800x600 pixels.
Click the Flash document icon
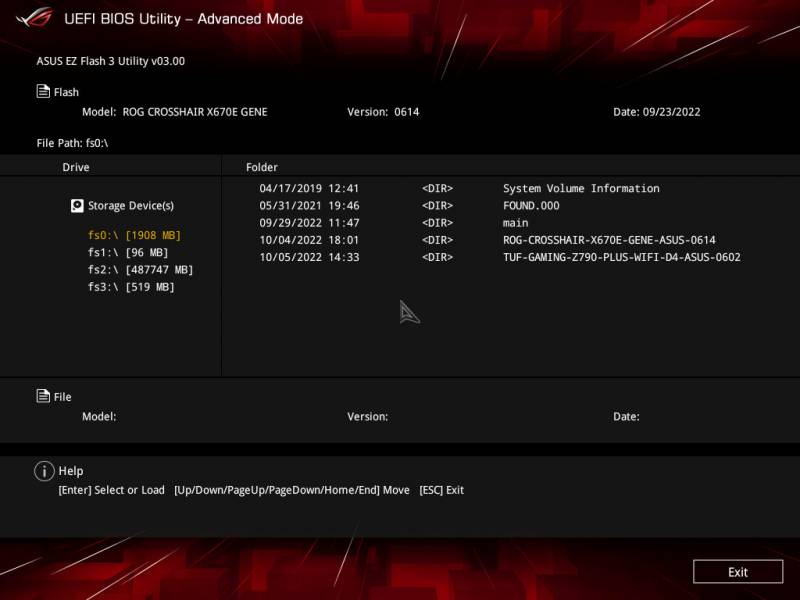[x=43, y=91]
